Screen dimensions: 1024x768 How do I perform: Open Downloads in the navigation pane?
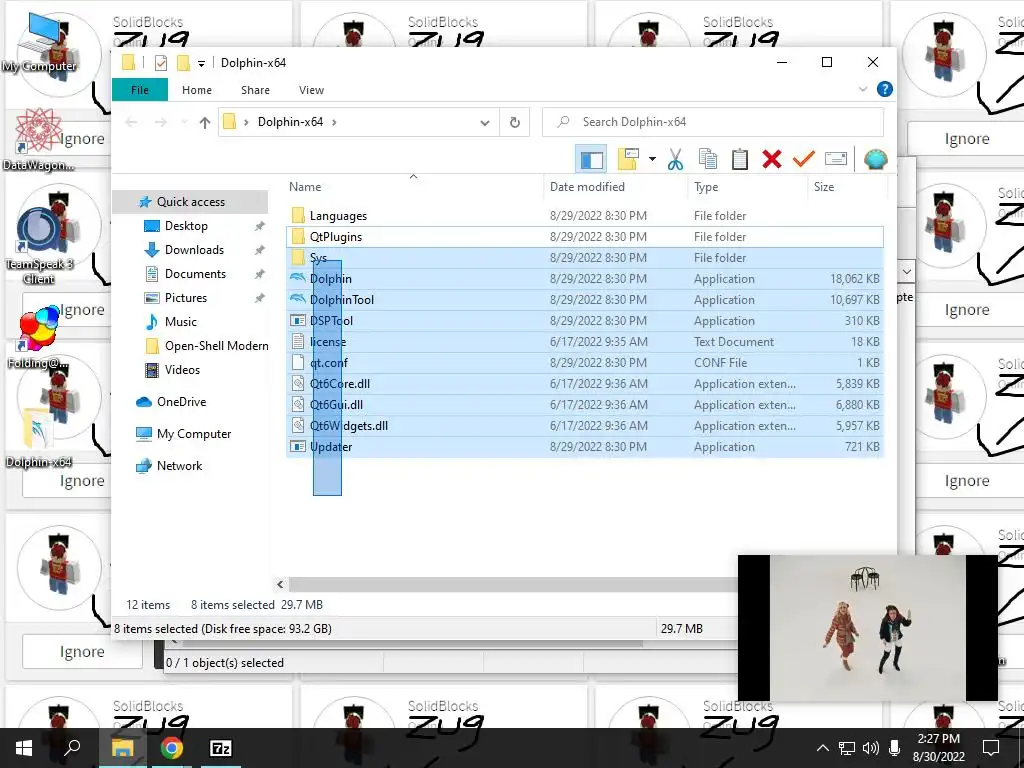pyautogui.click(x=194, y=249)
